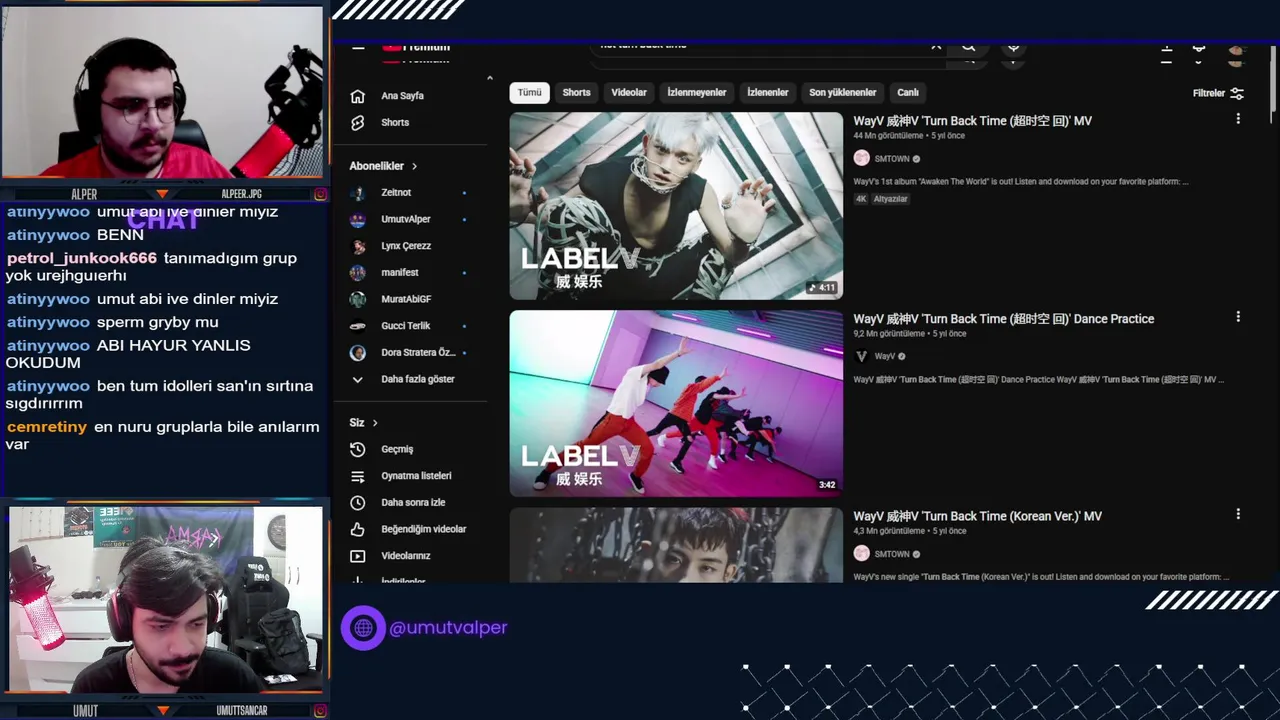This screenshot has height=720, width=1280.
Task: Open three-dot menu for Korean Ver. MV
Action: pyautogui.click(x=1238, y=514)
